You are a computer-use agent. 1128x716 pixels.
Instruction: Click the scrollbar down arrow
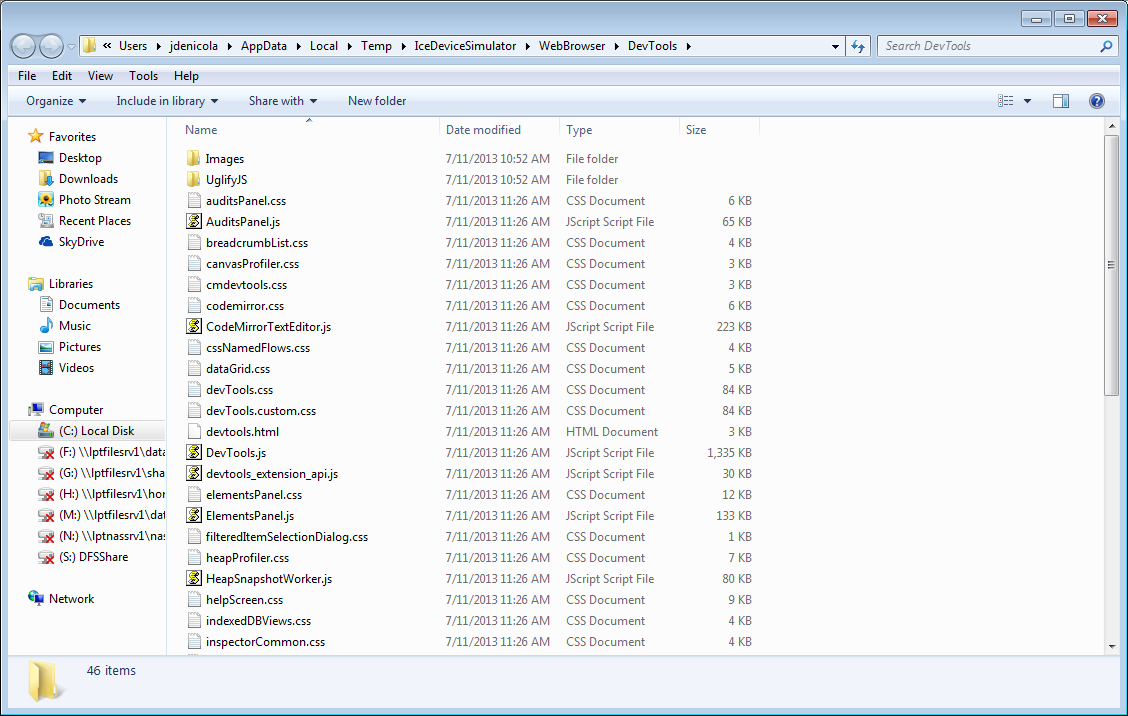coord(1112,646)
